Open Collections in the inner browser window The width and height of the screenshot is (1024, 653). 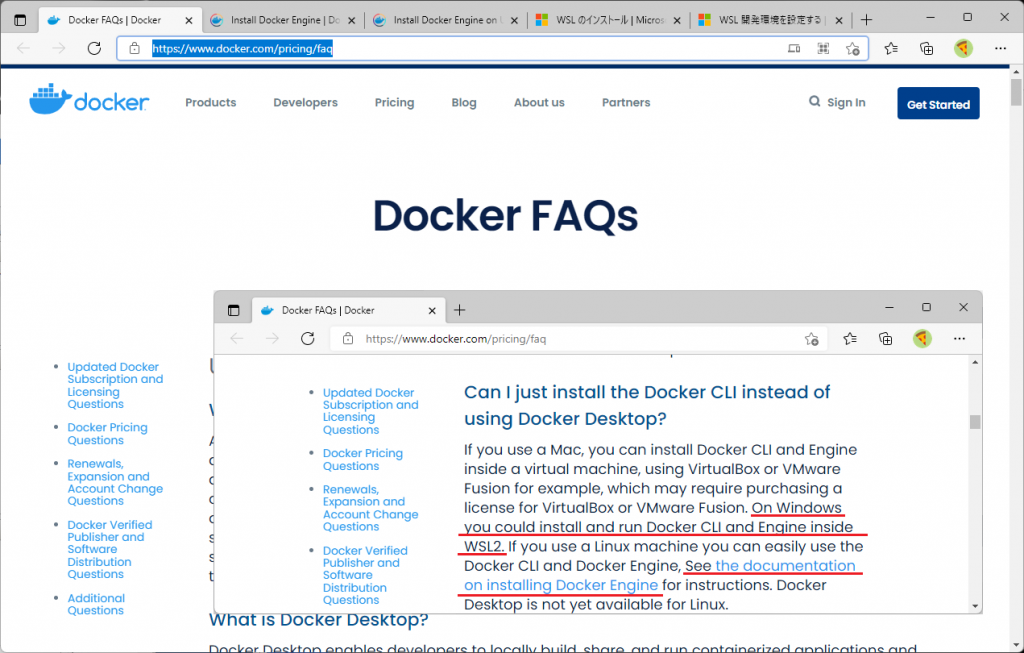(886, 338)
